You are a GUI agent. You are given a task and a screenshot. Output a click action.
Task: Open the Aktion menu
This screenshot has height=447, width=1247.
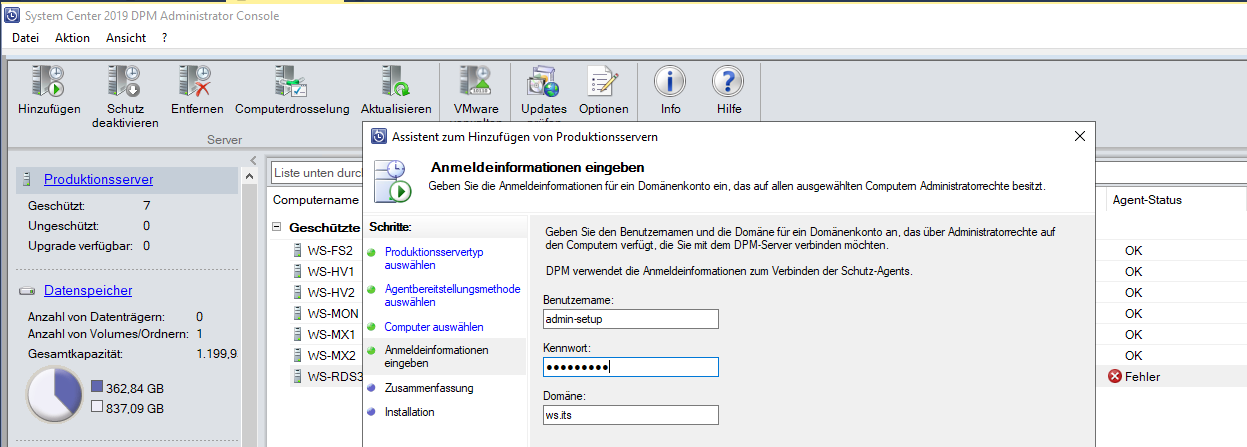pyautogui.click(x=72, y=38)
